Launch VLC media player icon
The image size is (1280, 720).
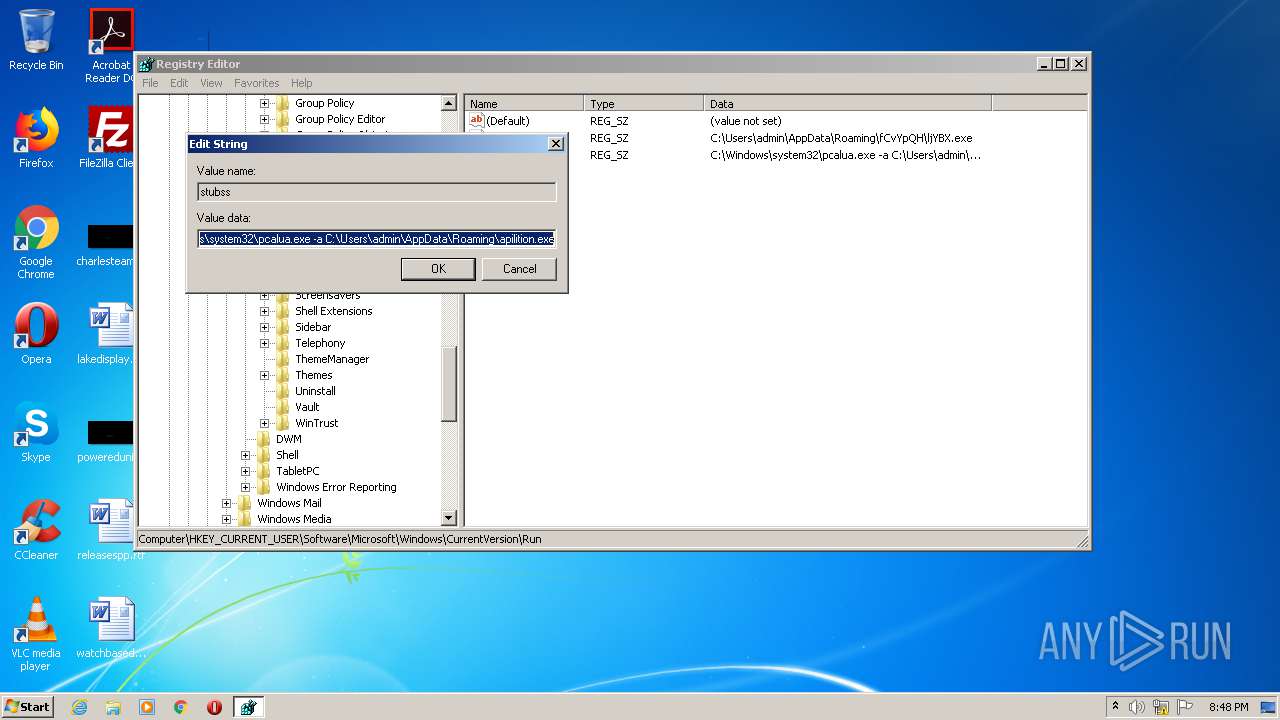(36, 634)
